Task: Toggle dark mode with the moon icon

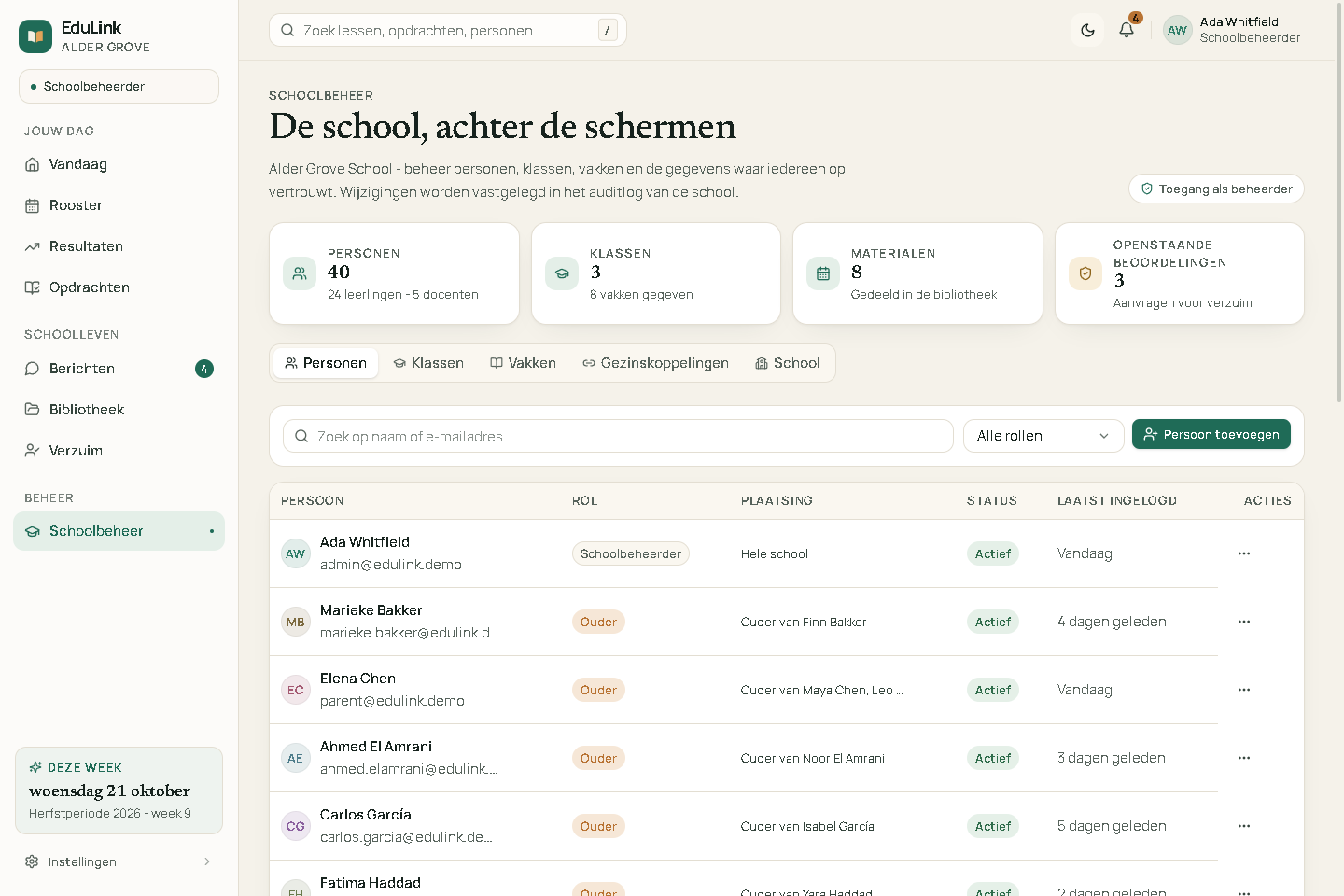Action: click(x=1087, y=30)
